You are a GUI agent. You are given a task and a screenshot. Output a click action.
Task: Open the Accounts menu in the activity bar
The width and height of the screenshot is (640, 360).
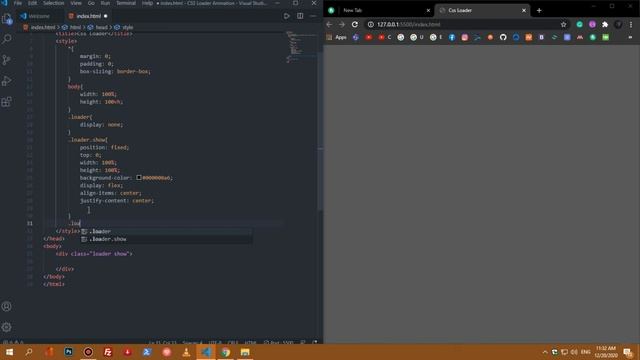pyautogui.click(x=7, y=306)
